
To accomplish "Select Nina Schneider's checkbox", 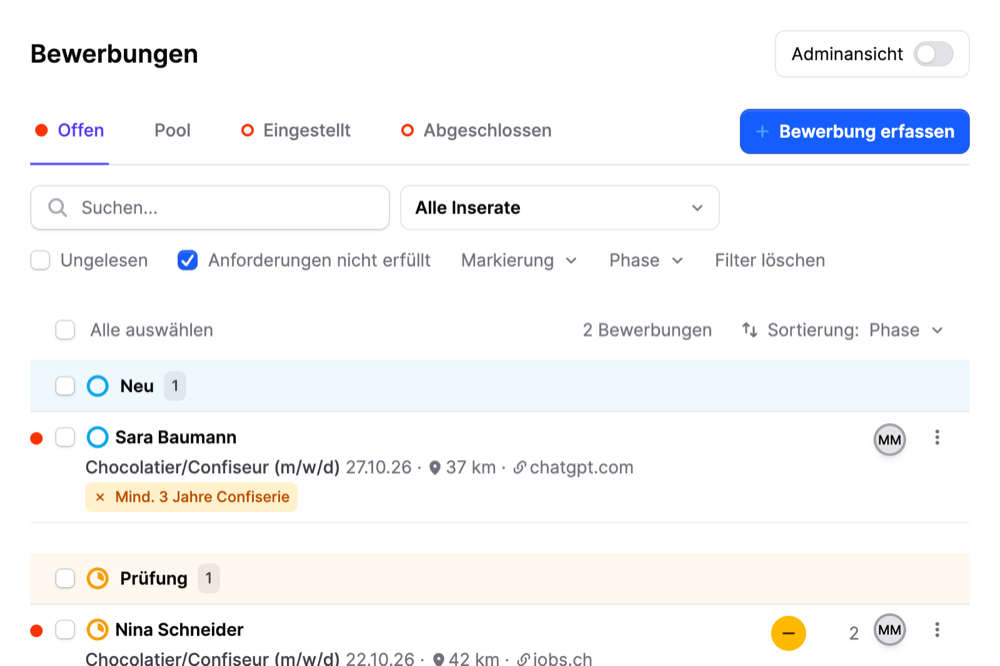I will pyautogui.click(x=65, y=630).
